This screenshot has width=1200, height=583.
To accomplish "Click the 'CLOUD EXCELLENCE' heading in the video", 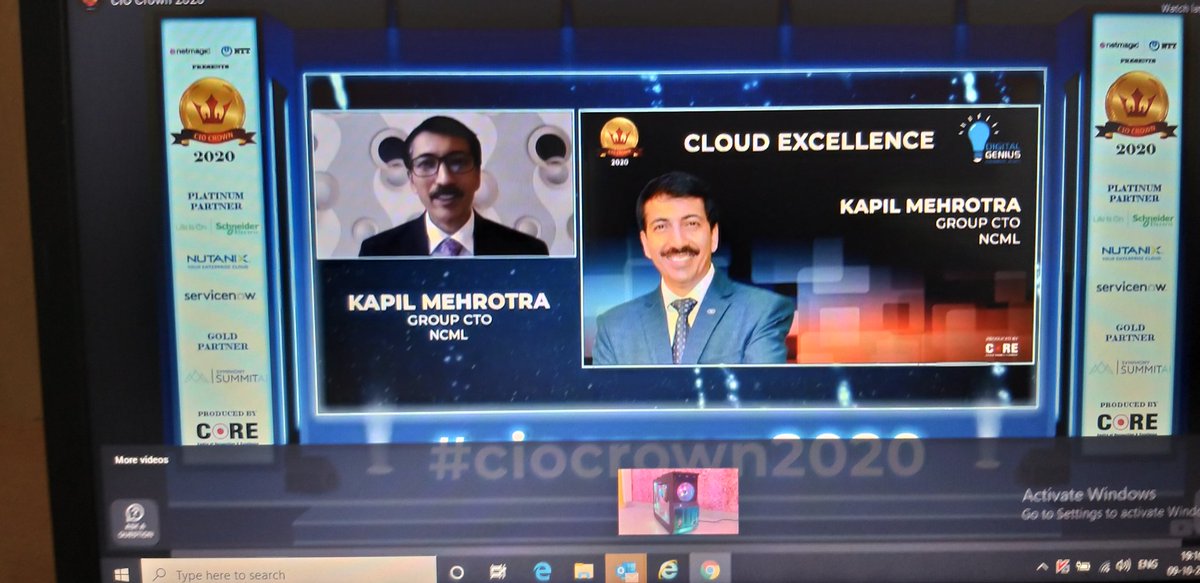I will [x=808, y=142].
